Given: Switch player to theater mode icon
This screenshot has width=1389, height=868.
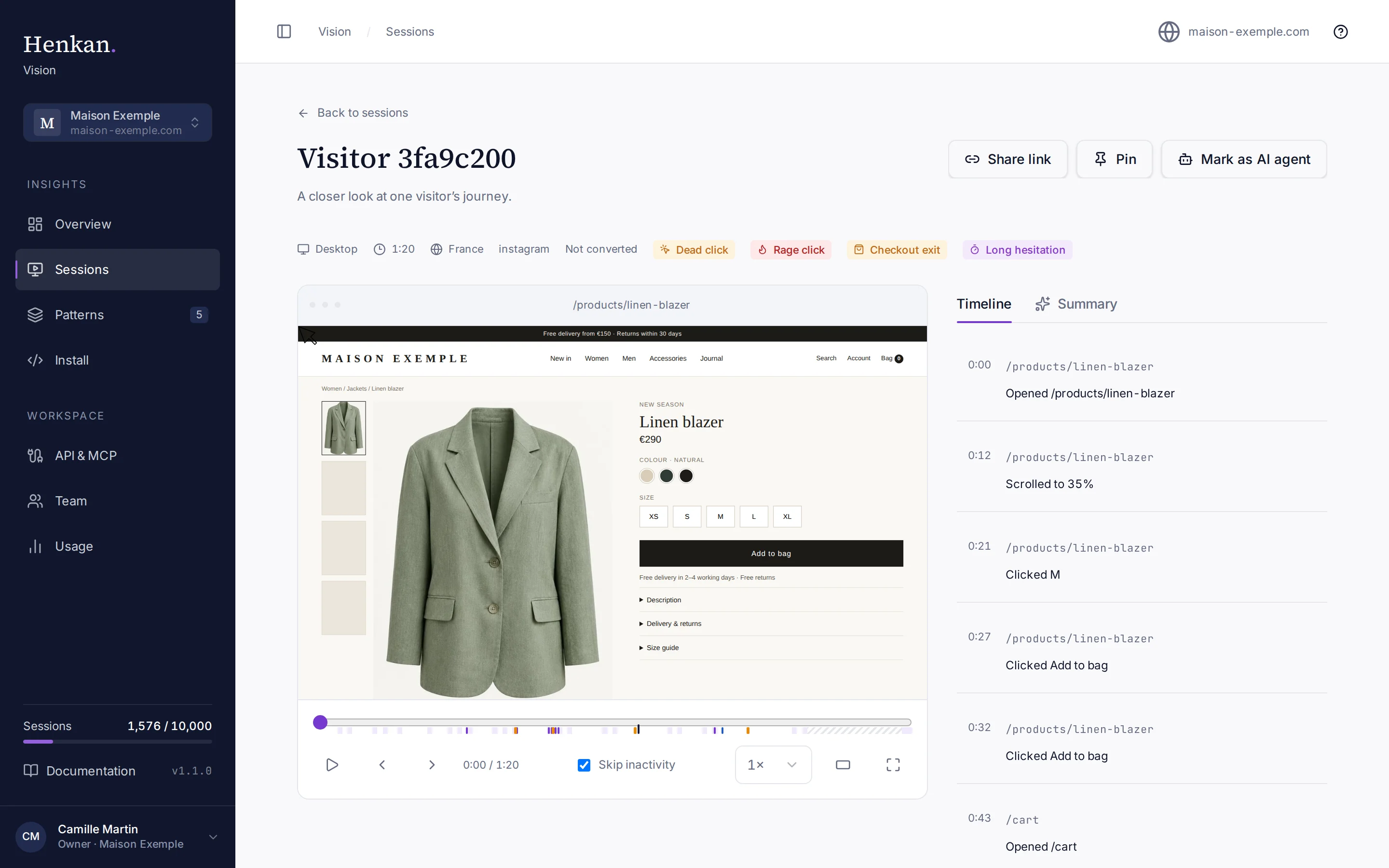Looking at the screenshot, I should (x=843, y=765).
